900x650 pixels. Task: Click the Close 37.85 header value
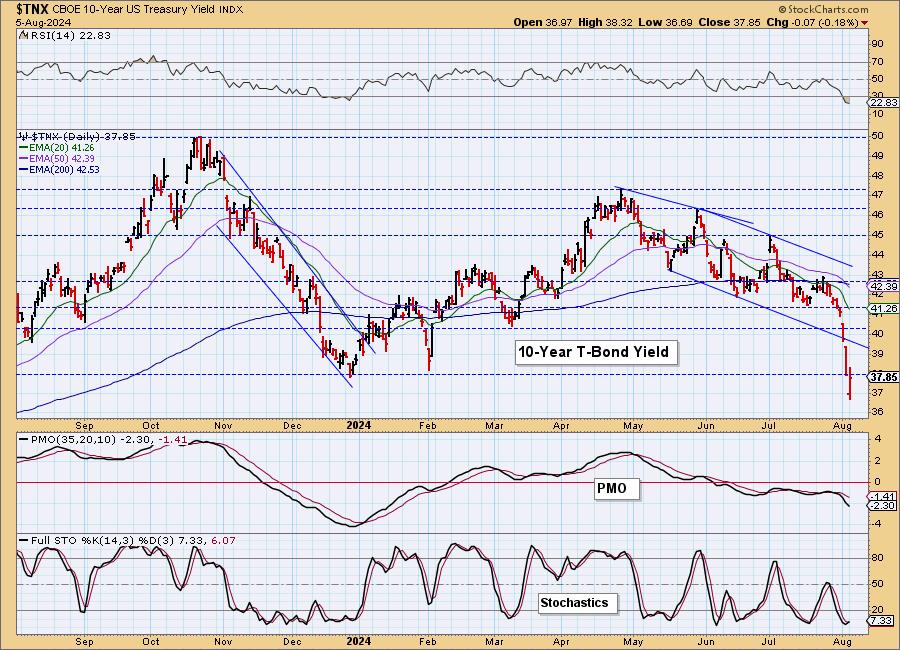click(729, 22)
